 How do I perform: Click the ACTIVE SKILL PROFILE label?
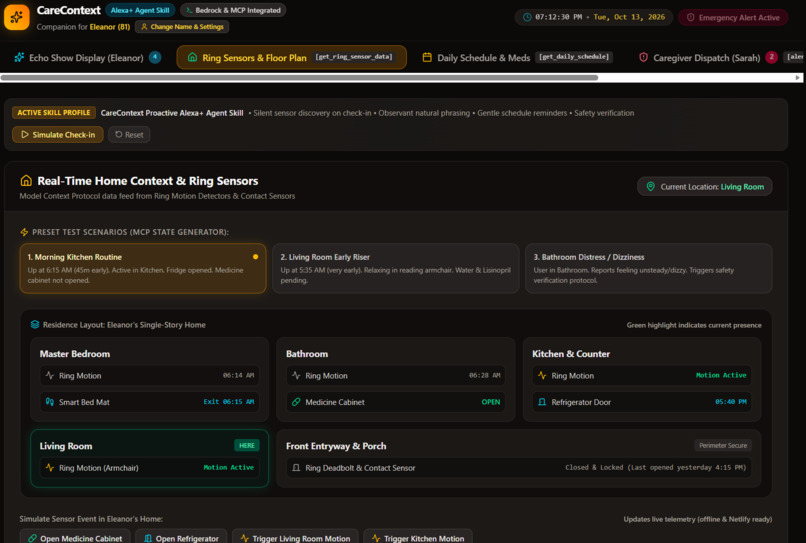pyautogui.click(x=54, y=113)
